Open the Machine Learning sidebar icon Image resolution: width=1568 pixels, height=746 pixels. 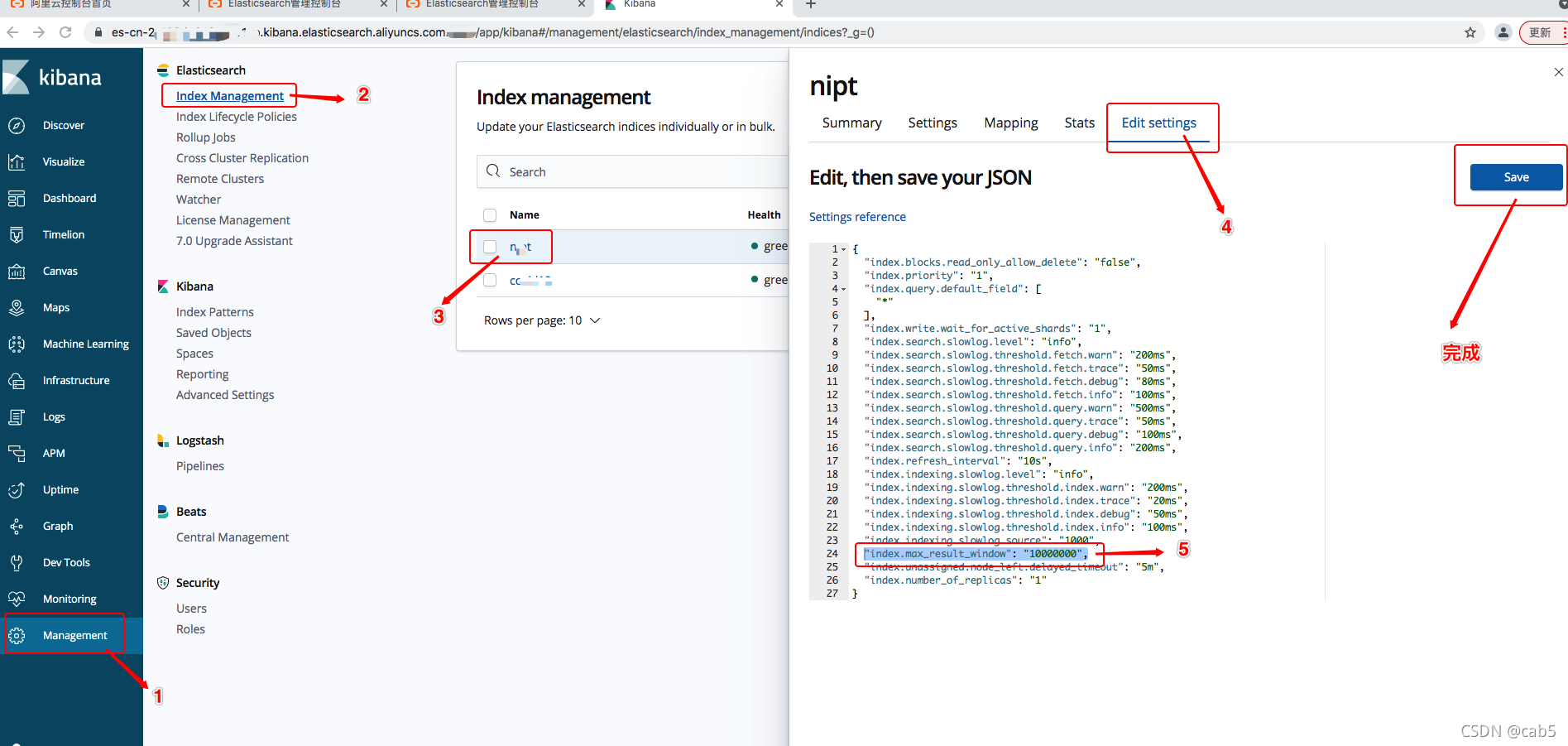[17, 344]
